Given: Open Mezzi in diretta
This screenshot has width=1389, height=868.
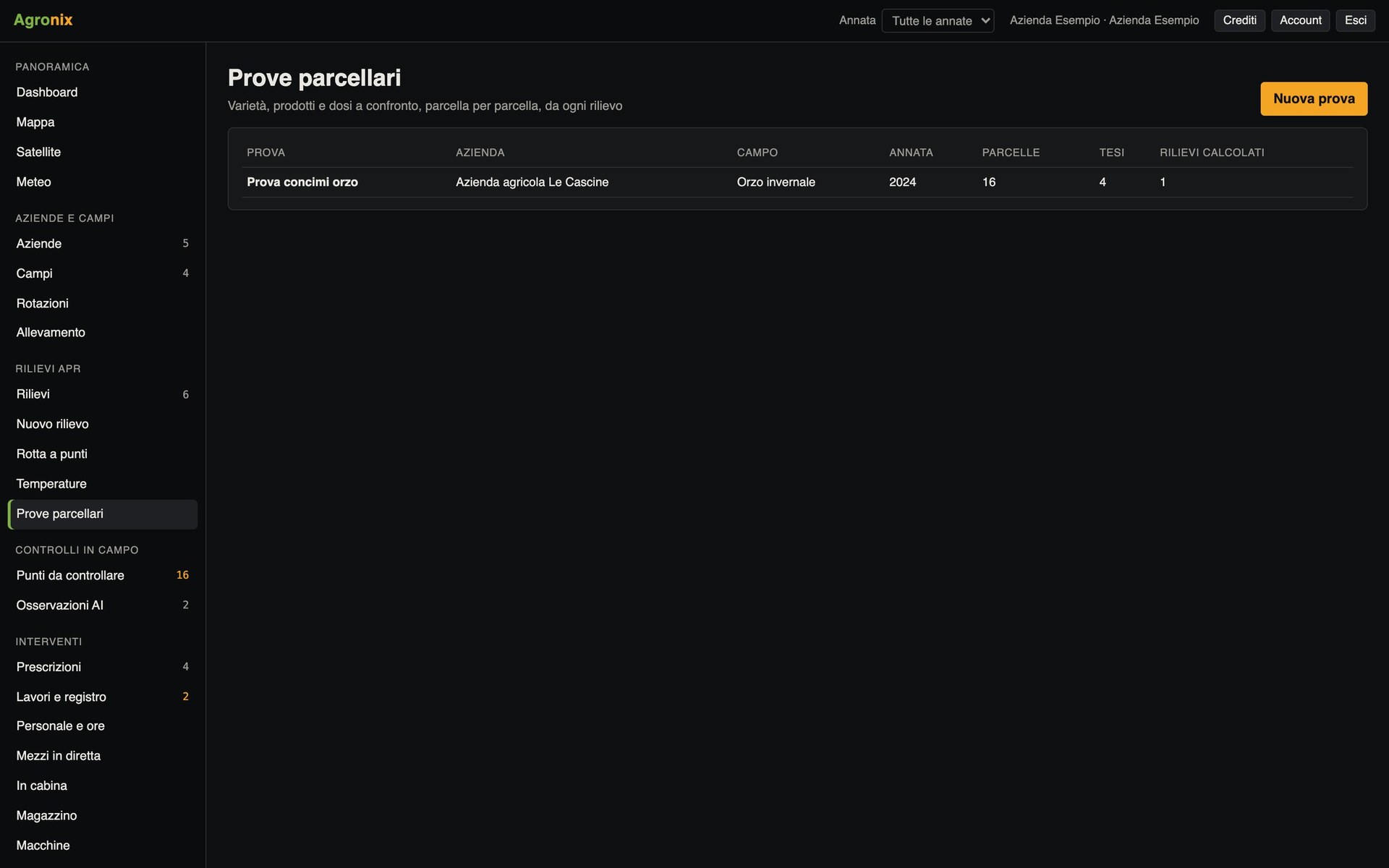Looking at the screenshot, I should 103,756.
